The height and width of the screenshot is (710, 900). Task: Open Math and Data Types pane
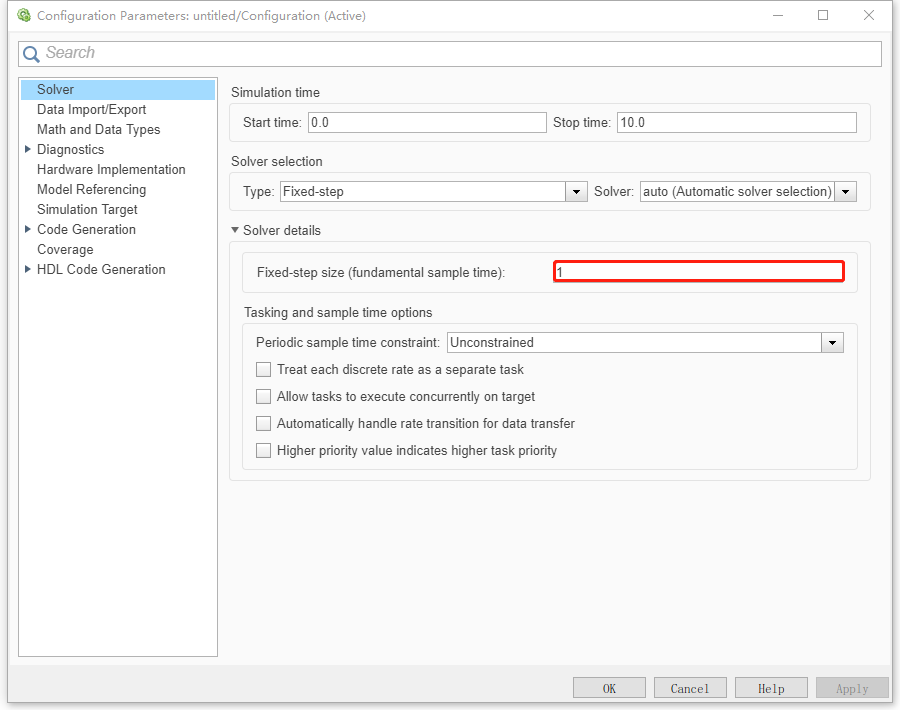[98, 130]
